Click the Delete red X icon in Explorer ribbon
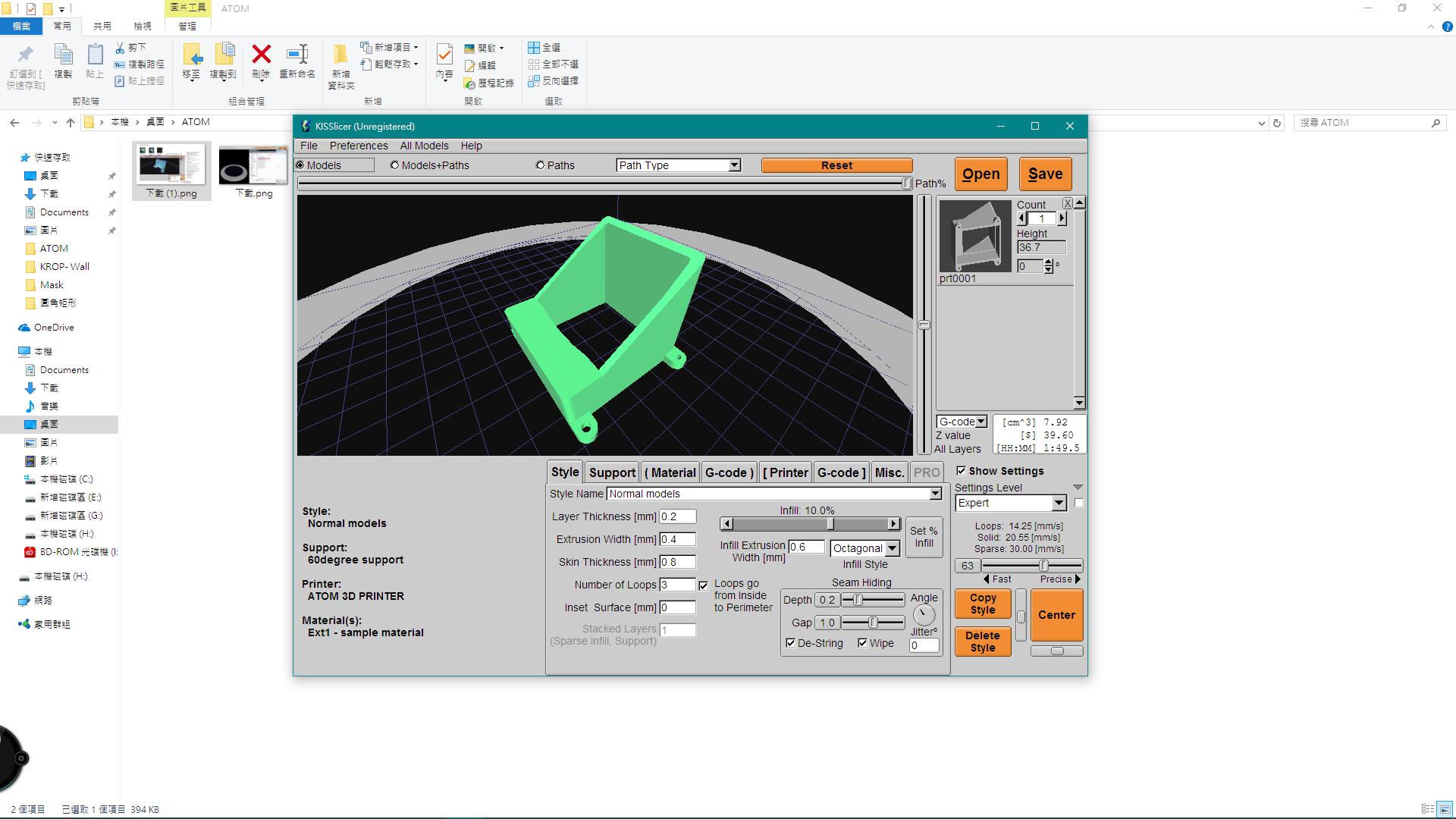Screen dimensions: 1456x819 (261, 55)
